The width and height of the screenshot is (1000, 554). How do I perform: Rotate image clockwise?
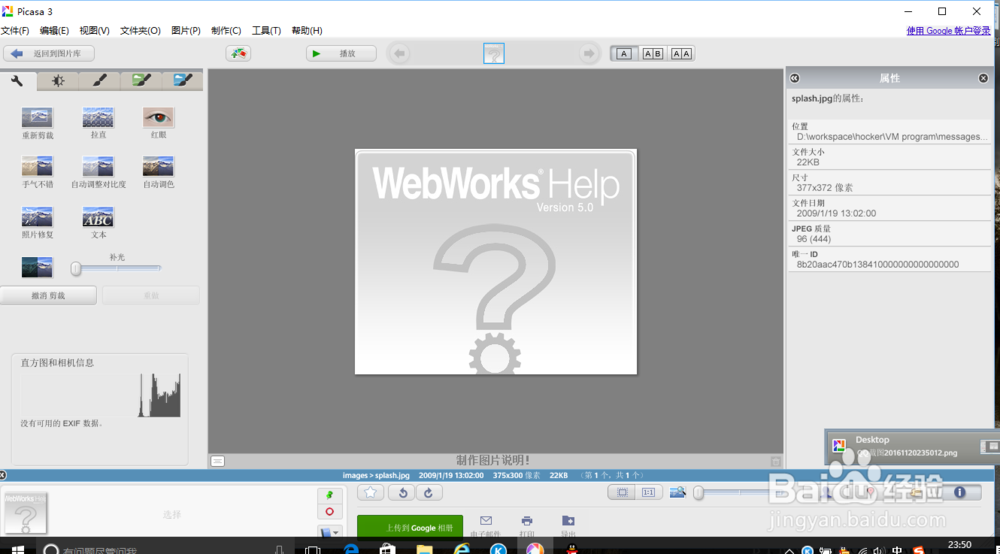429,492
